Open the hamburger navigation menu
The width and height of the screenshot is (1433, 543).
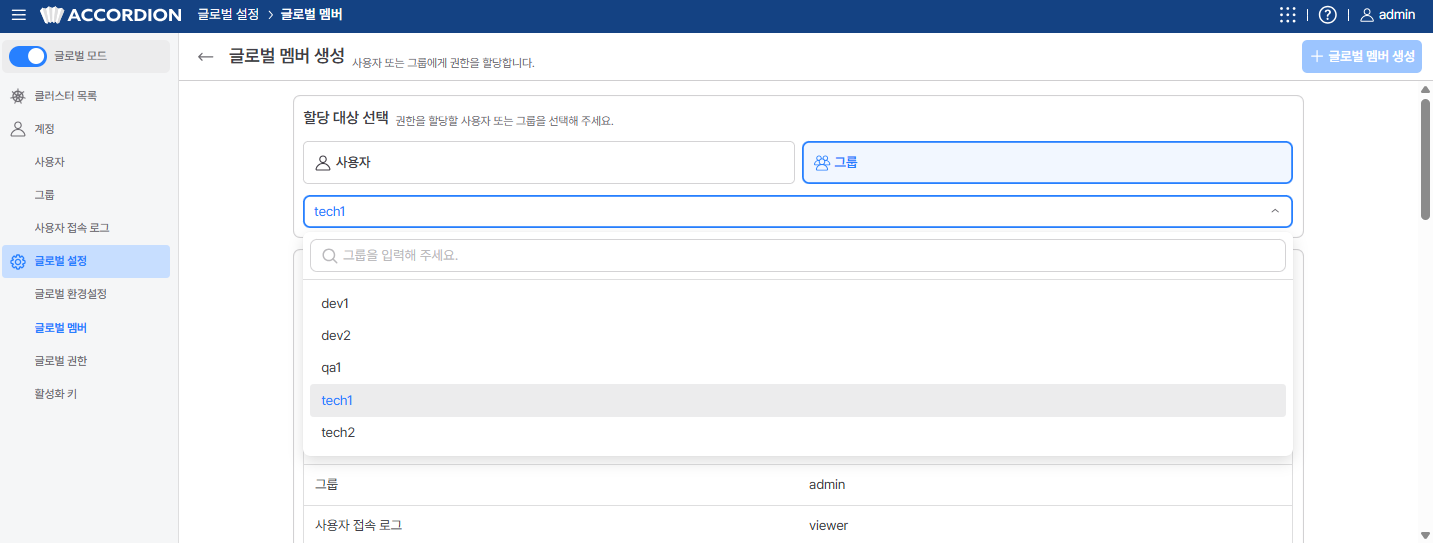pos(18,15)
